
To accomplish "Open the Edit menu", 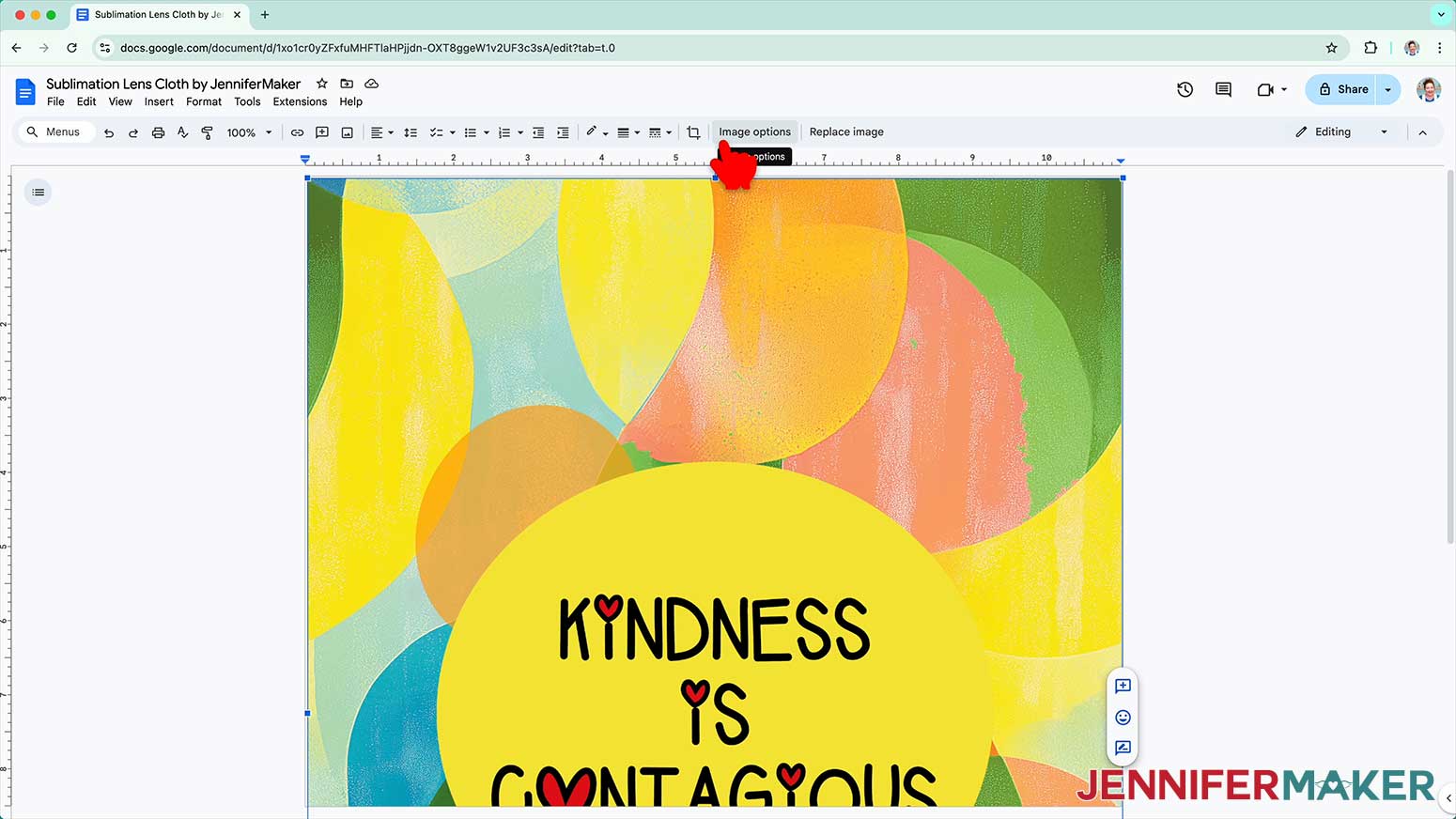I will click(x=86, y=101).
